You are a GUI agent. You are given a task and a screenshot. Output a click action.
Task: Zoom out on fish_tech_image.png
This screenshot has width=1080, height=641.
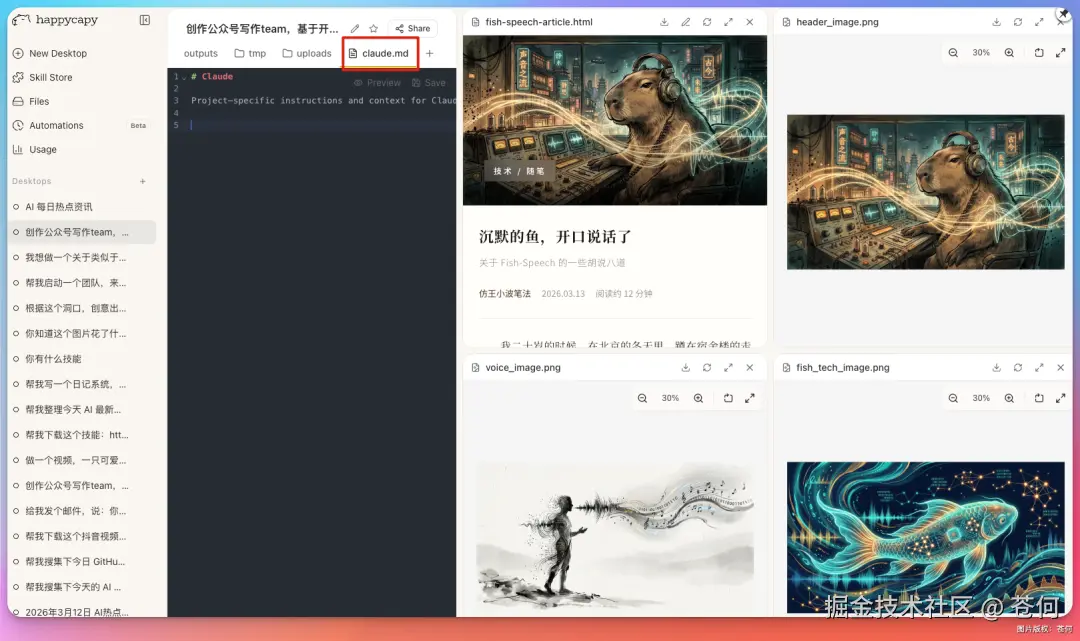pos(953,397)
